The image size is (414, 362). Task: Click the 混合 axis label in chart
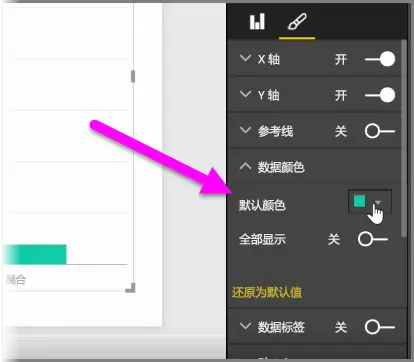point(16,279)
